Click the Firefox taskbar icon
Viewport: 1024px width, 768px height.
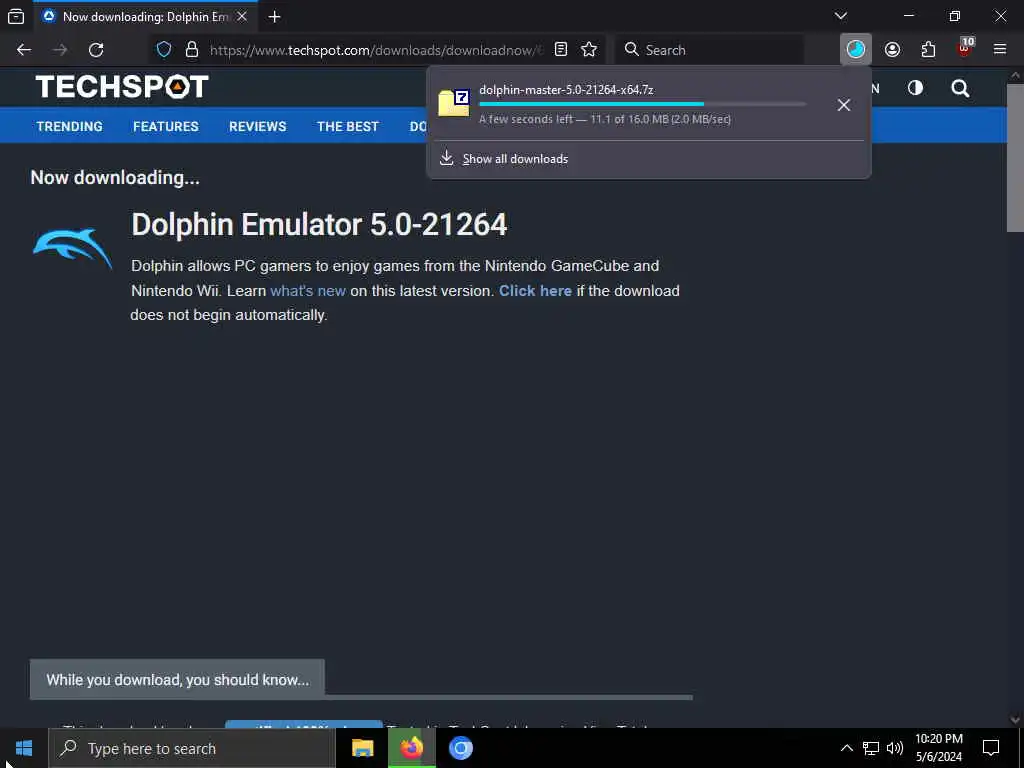tap(411, 748)
